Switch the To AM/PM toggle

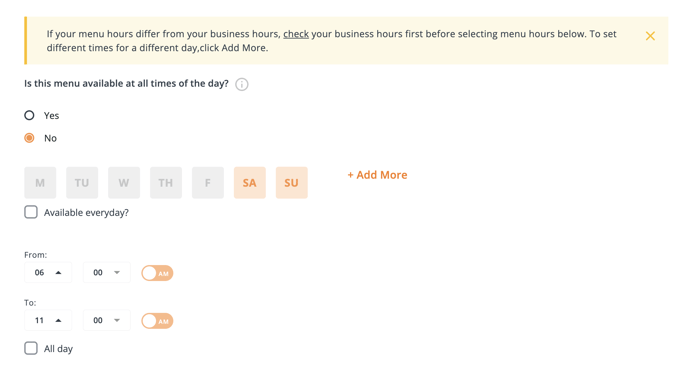[x=157, y=321]
